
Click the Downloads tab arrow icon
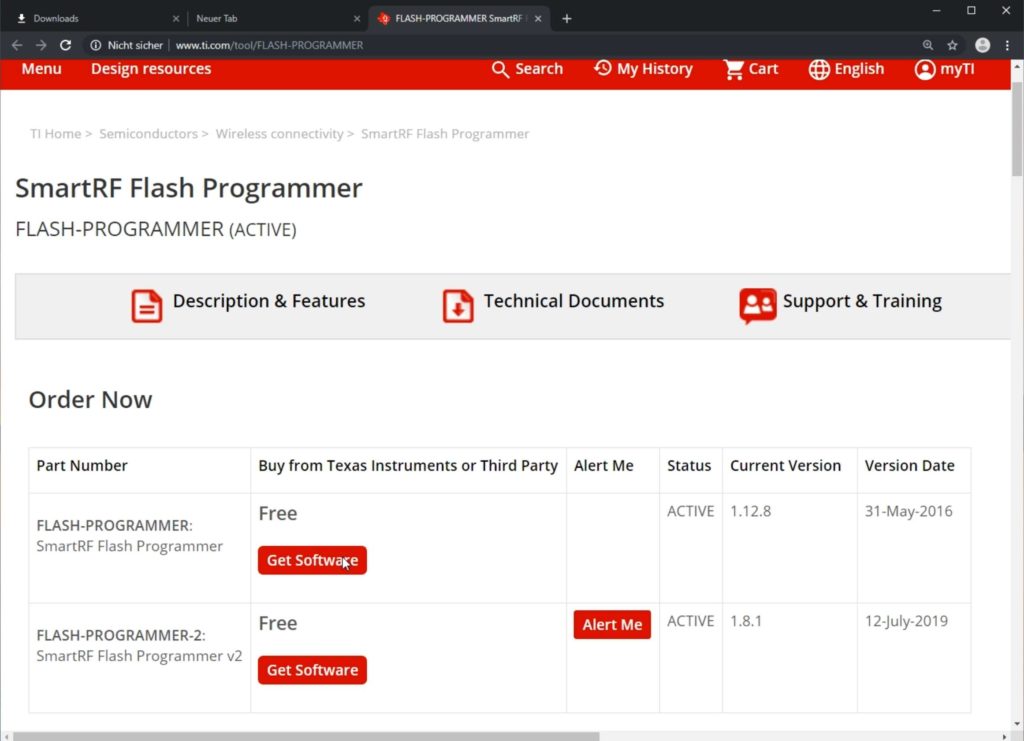coord(22,18)
